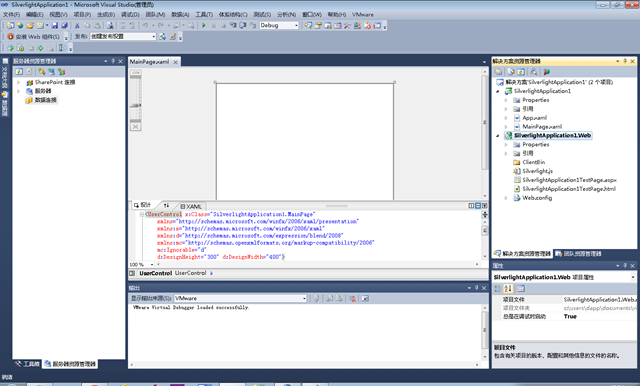
Task: Click the Undo arrow icon
Action: click(145, 25)
